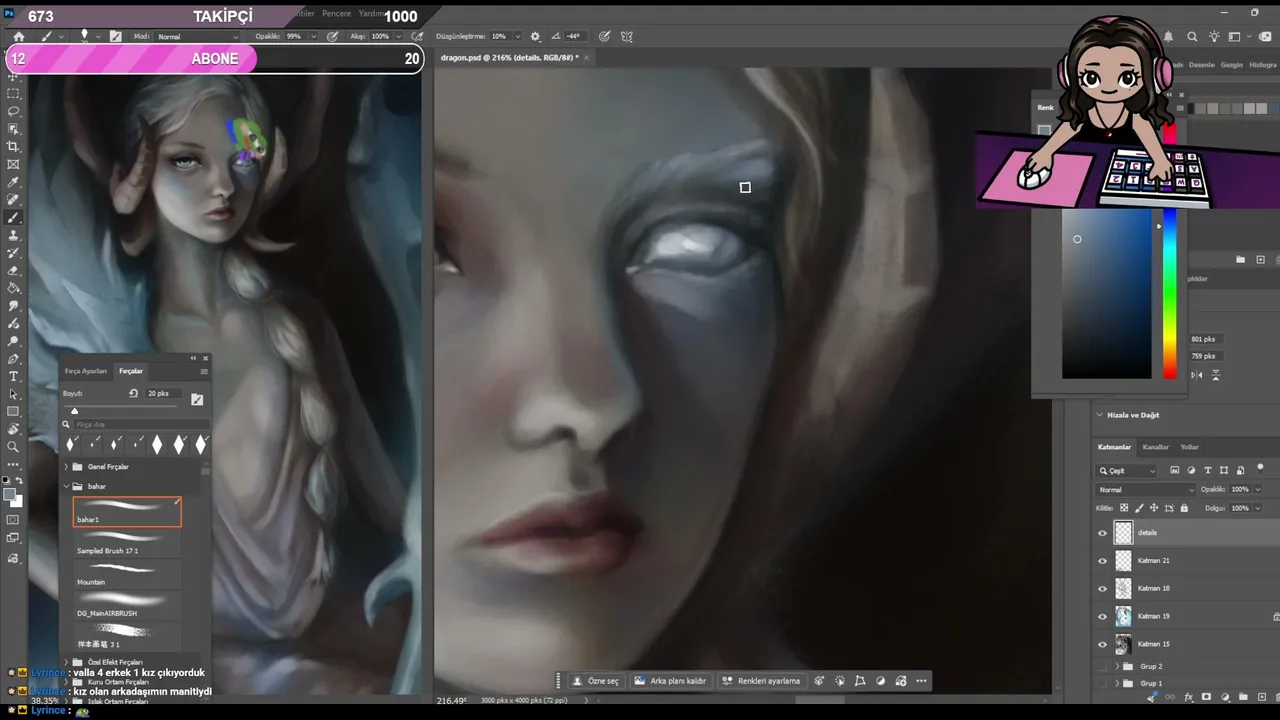This screenshot has height=720, width=1280.
Task: Select the Mountain brush preset
Action: coord(127,574)
